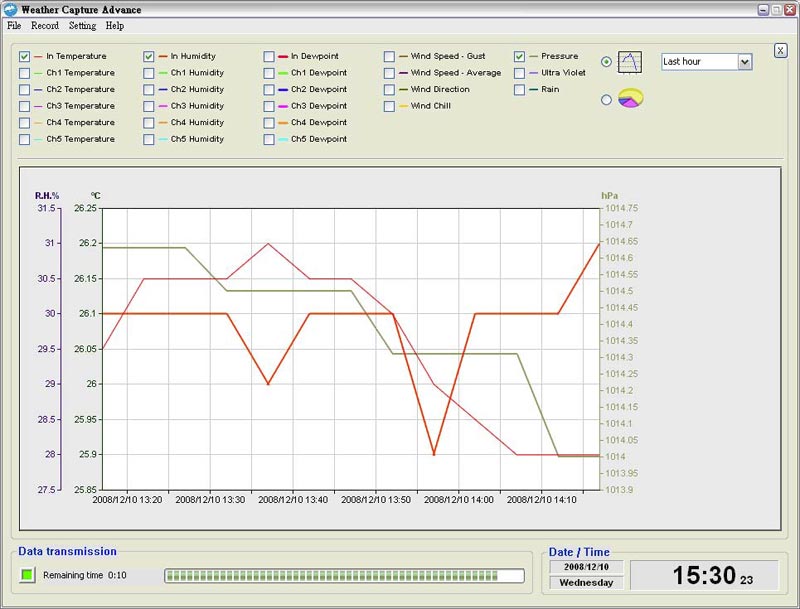Click the 2008/12/10 13:40 time label
800x609 pixels.
[293, 500]
